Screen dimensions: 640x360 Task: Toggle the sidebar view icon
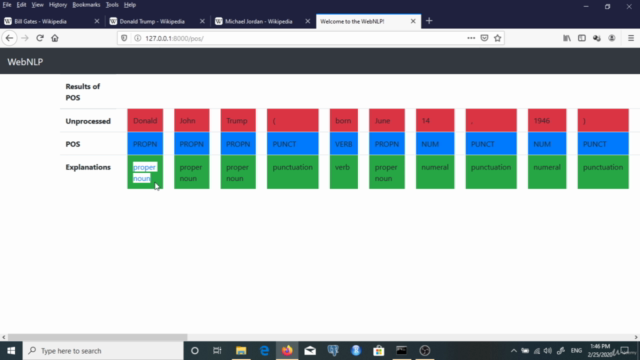[x=582, y=38]
